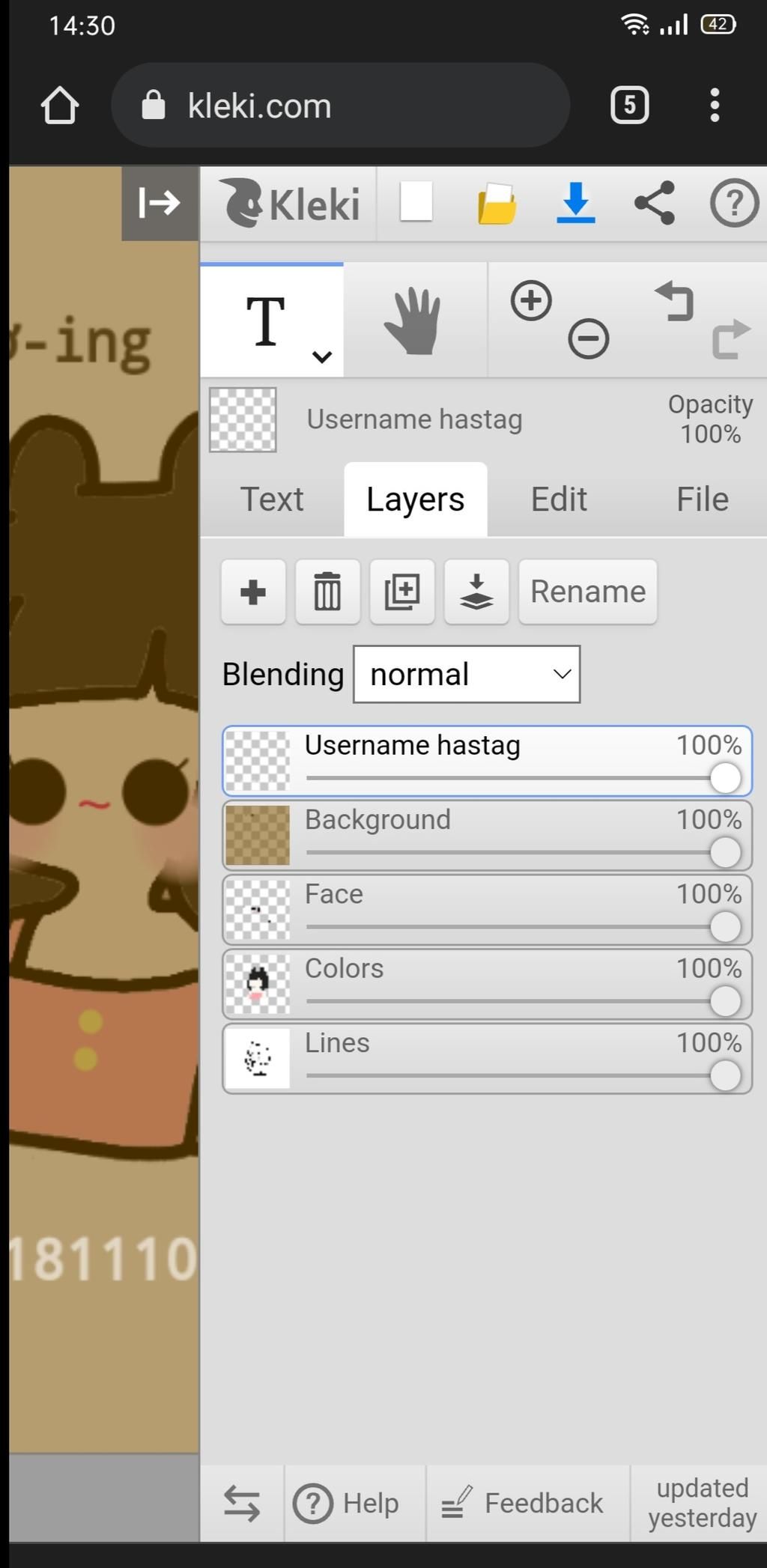This screenshot has height=1568, width=767.
Task: Click the add new layer plus icon
Action: pos(253,592)
